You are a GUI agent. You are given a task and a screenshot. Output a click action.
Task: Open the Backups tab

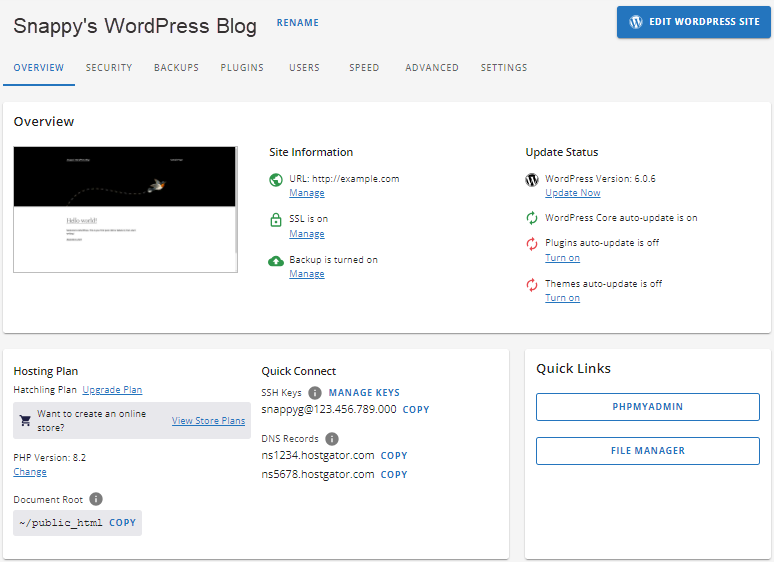point(176,68)
